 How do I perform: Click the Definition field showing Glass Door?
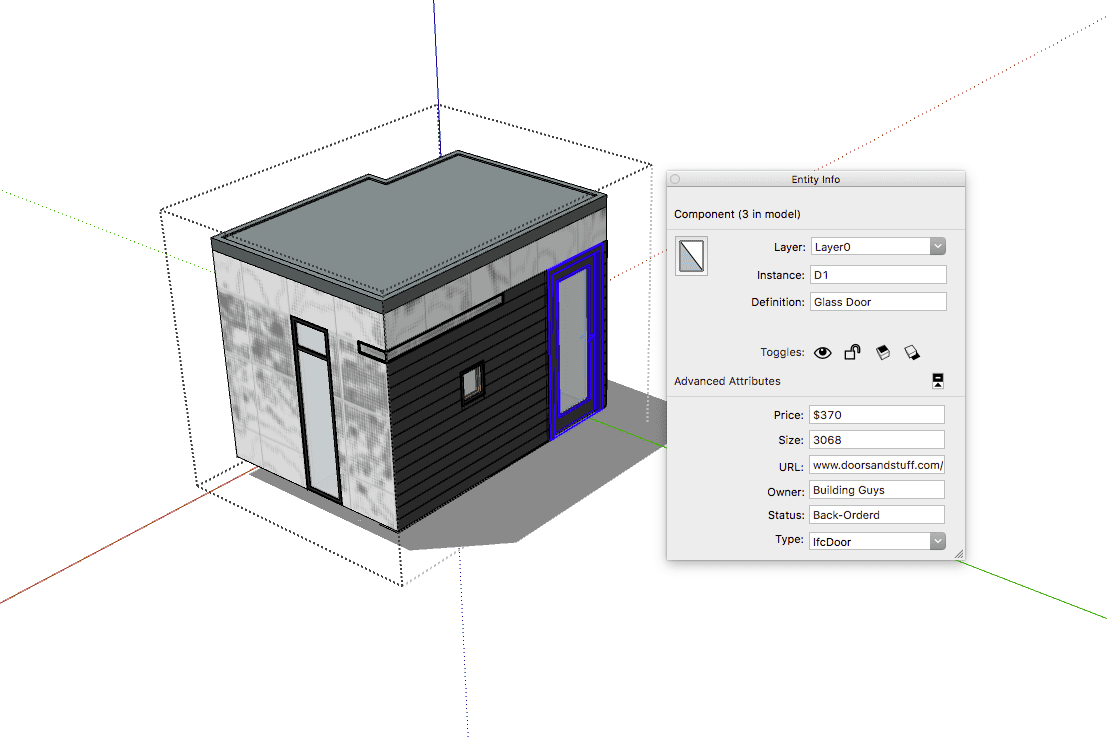point(877,301)
